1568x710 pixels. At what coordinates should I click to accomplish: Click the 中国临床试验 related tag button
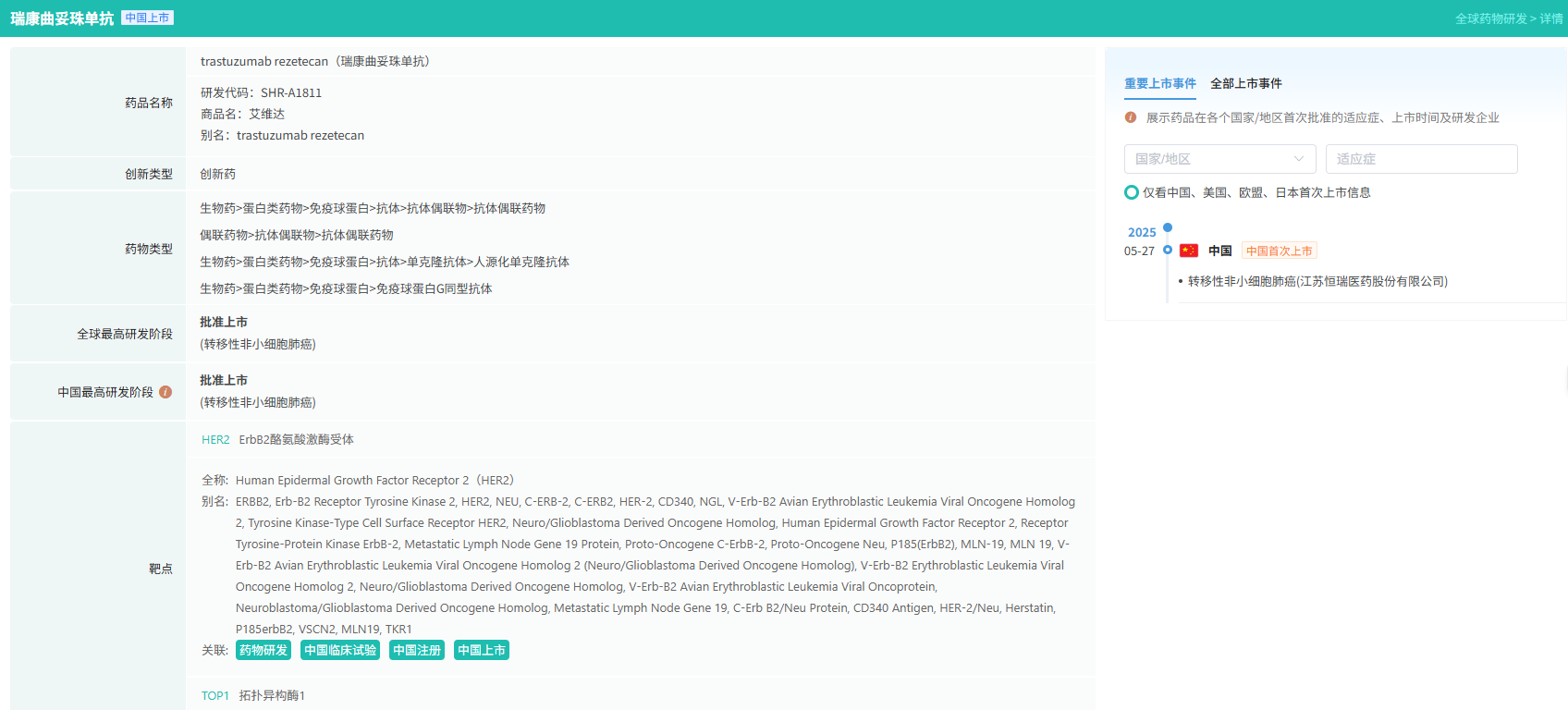[340, 650]
